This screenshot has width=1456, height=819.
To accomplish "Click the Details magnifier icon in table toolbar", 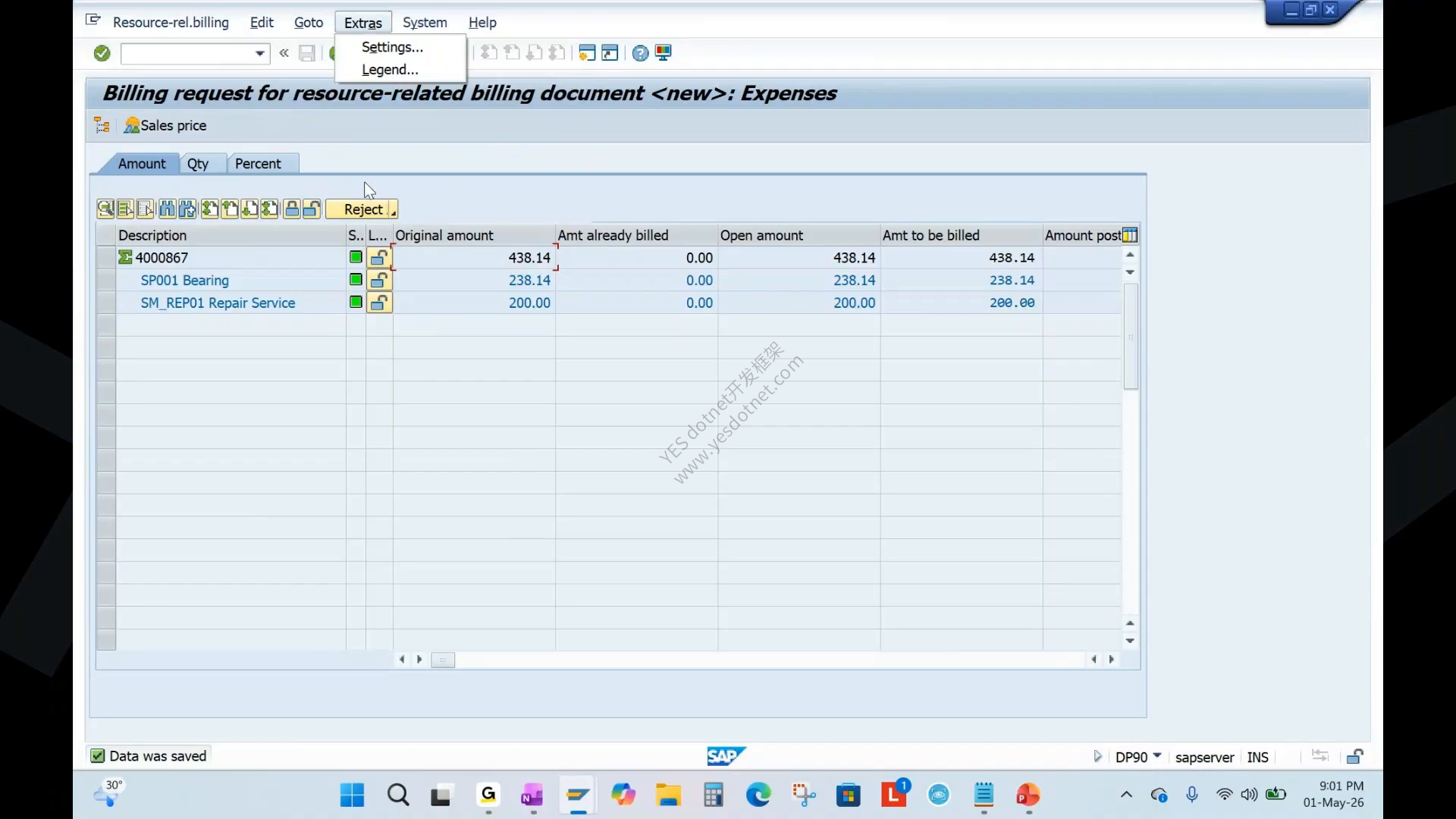I will pyautogui.click(x=105, y=209).
